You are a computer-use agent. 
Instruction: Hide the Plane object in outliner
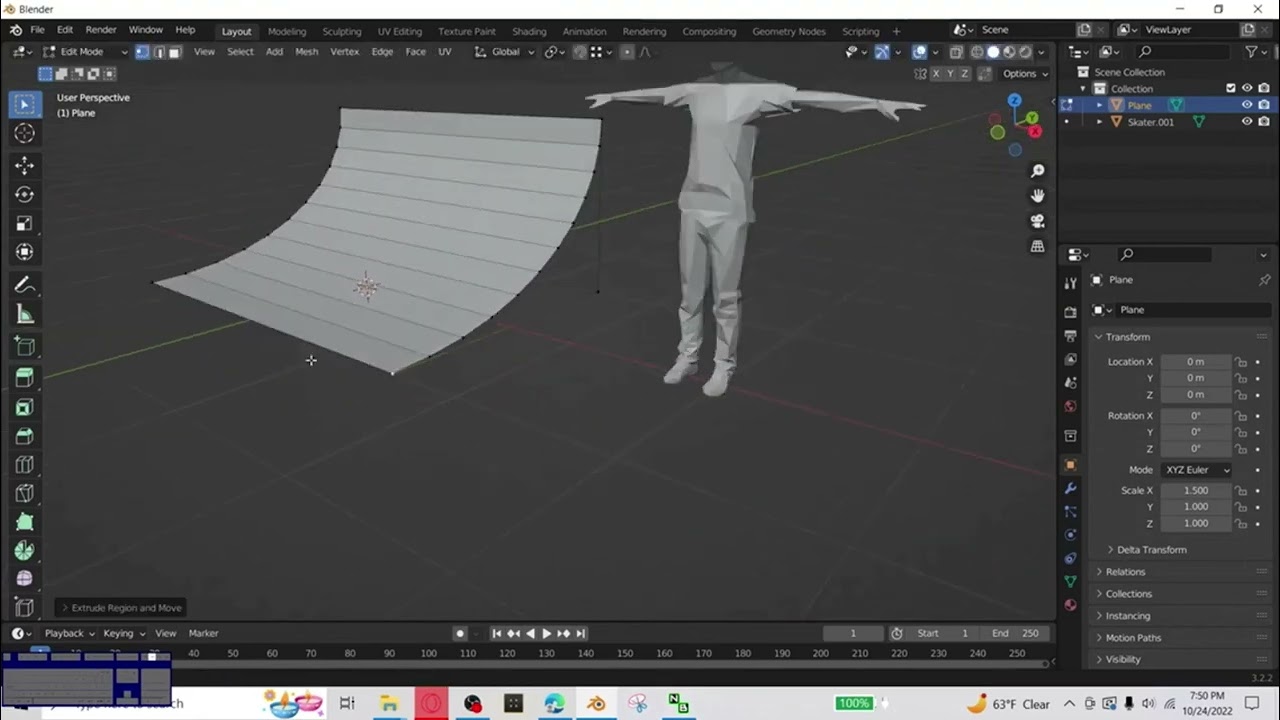[x=1247, y=105]
